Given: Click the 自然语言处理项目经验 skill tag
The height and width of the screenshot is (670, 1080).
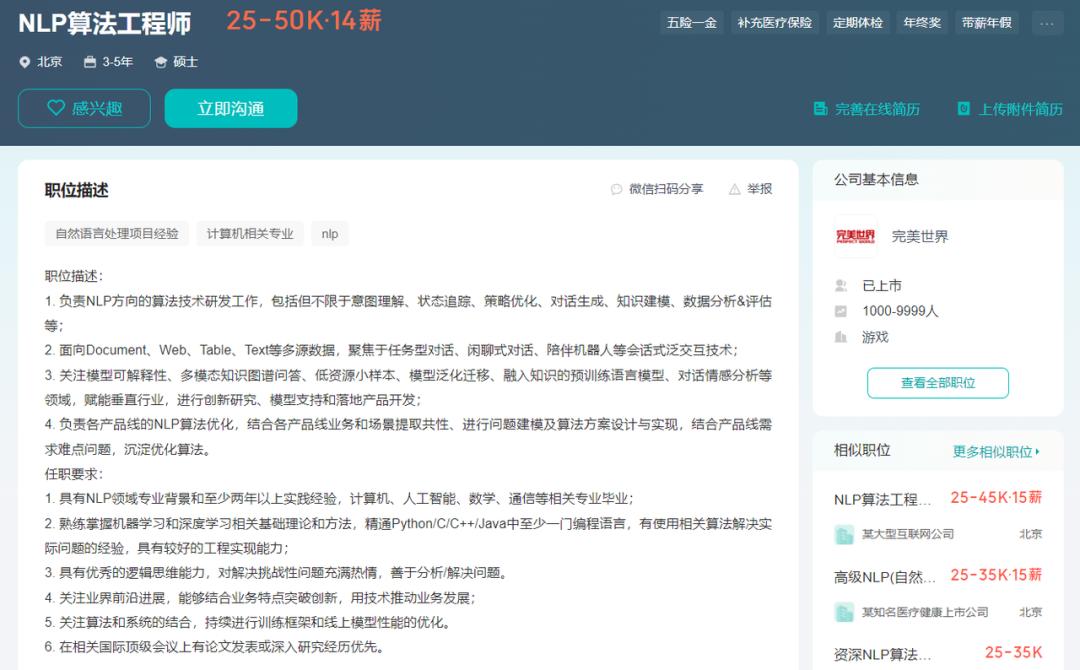Looking at the screenshot, I should pyautogui.click(x=117, y=233).
